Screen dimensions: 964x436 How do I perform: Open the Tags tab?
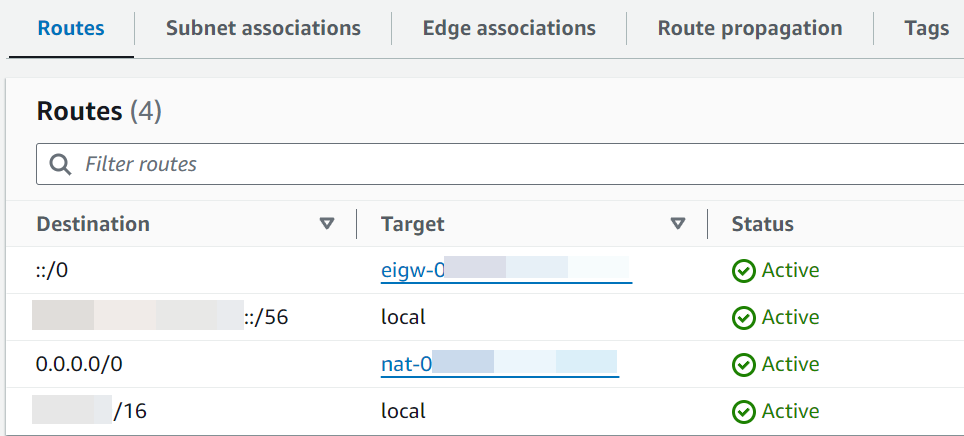pos(926,29)
